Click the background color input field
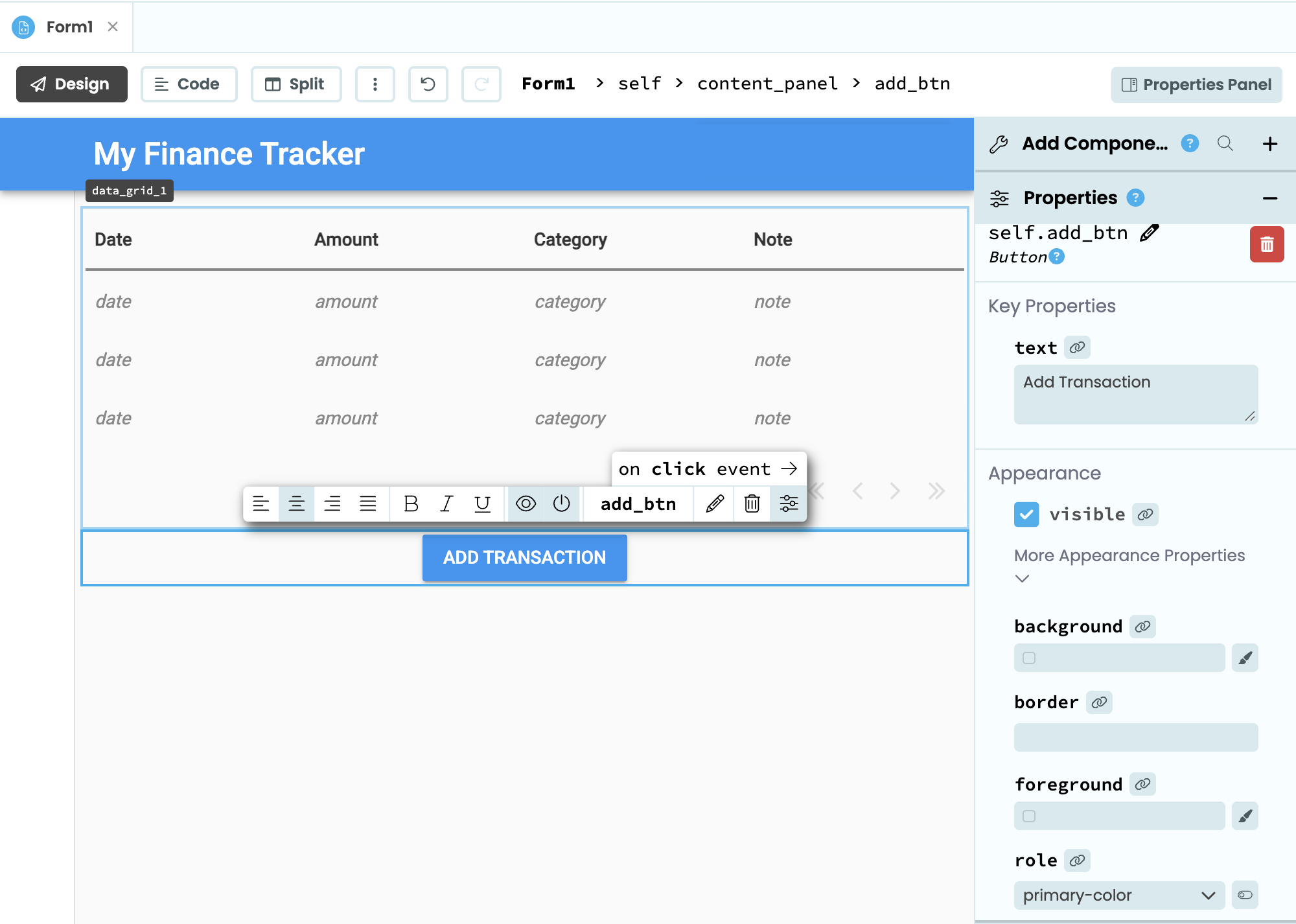Screen dimensions: 1296x924 pos(1119,658)
